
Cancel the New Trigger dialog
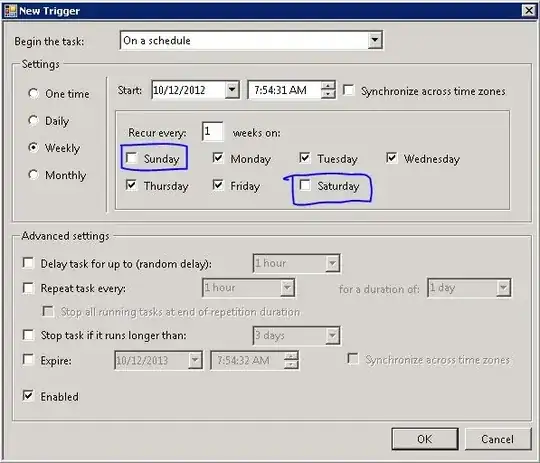498,439
